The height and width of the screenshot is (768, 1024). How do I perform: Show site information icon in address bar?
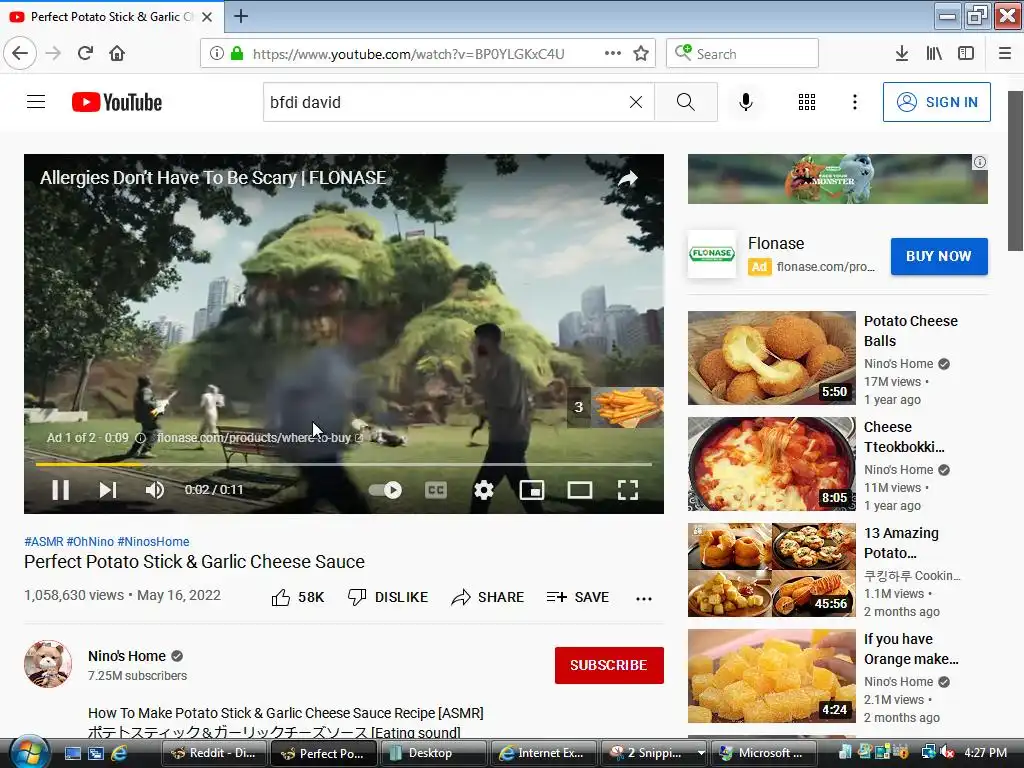(x=216, y=54)
